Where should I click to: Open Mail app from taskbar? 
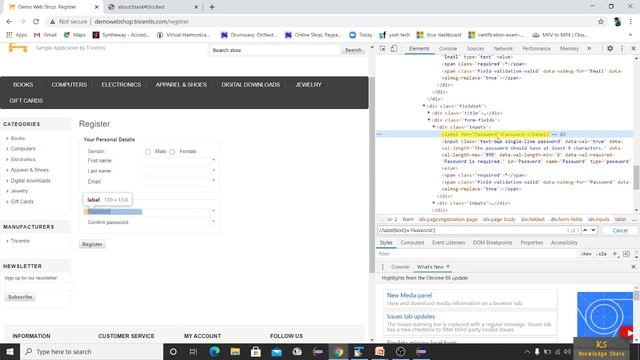[x=277, y=351]
